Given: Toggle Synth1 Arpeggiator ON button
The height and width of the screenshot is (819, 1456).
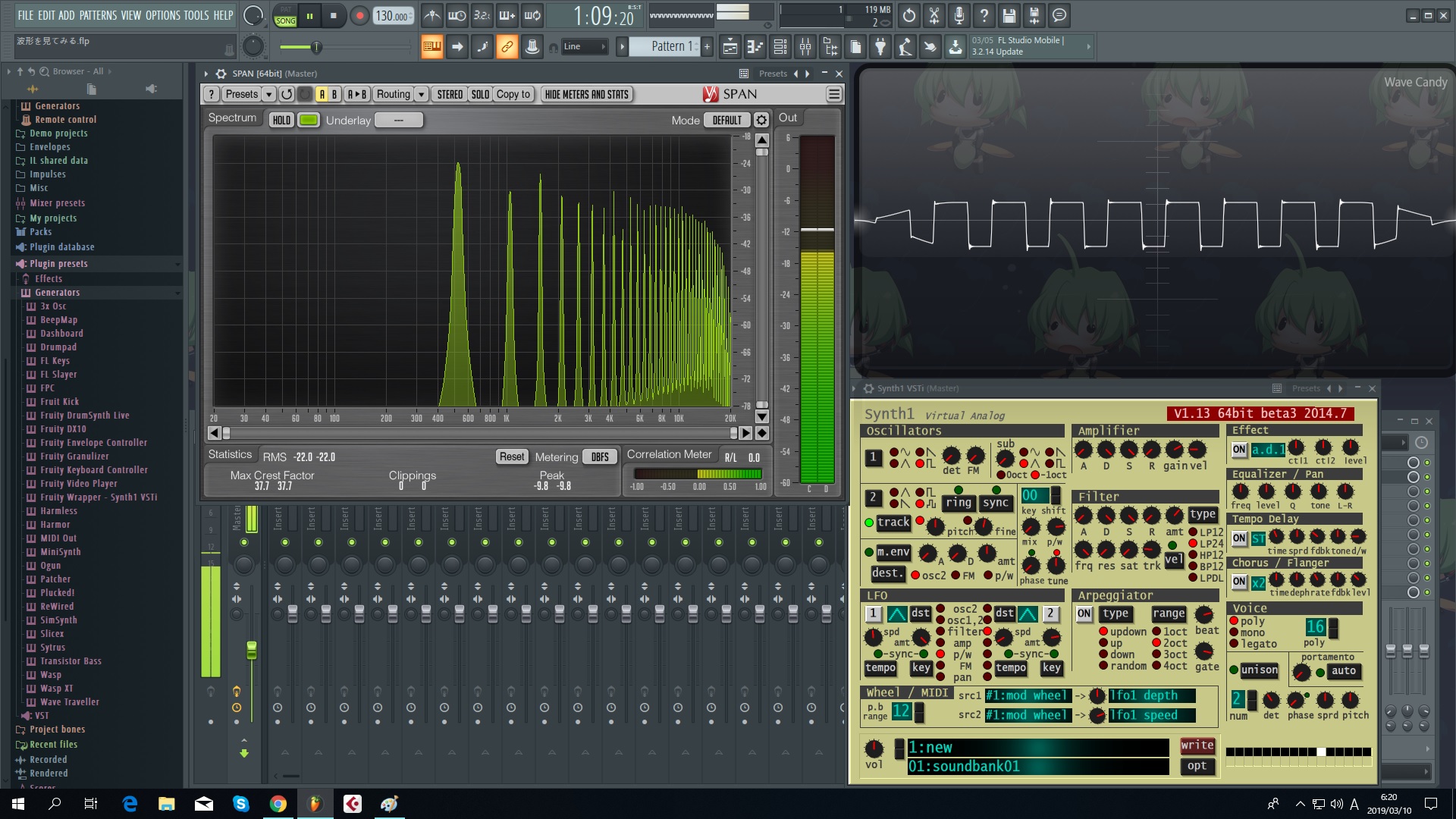Looking at the screenshot, I should click(1084, 613).
